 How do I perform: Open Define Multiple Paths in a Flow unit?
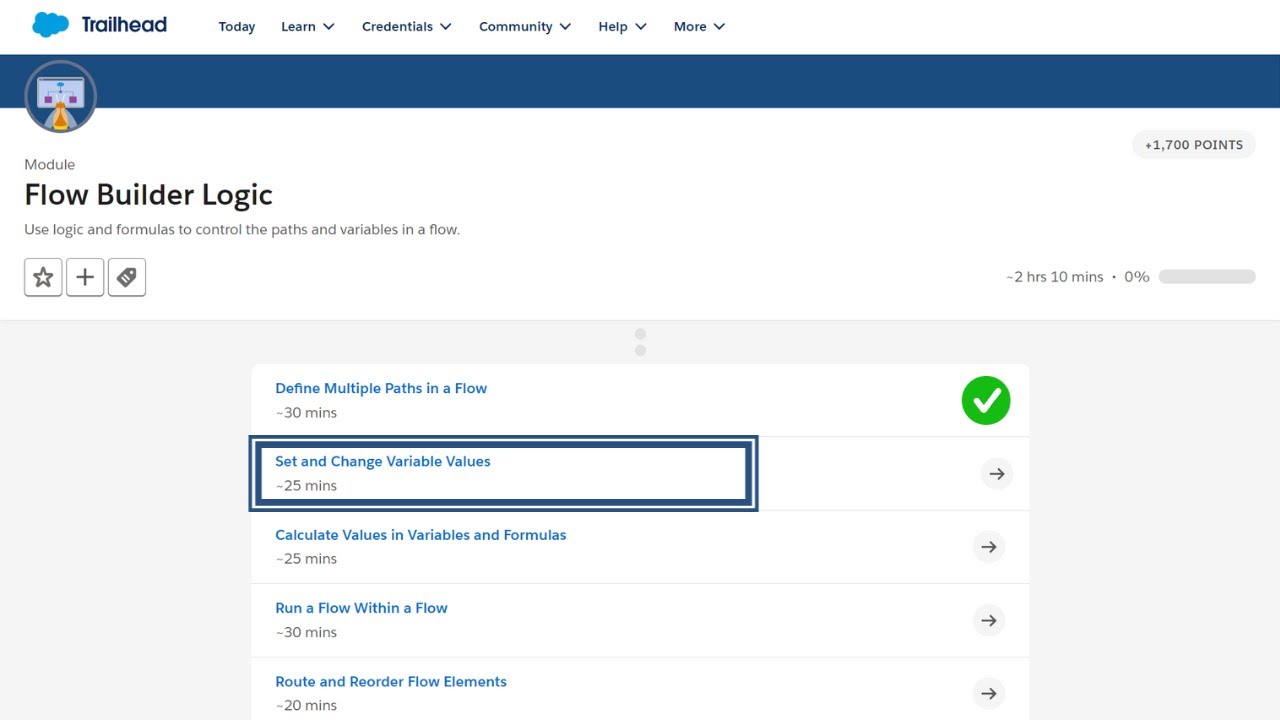tap(381, 388)
